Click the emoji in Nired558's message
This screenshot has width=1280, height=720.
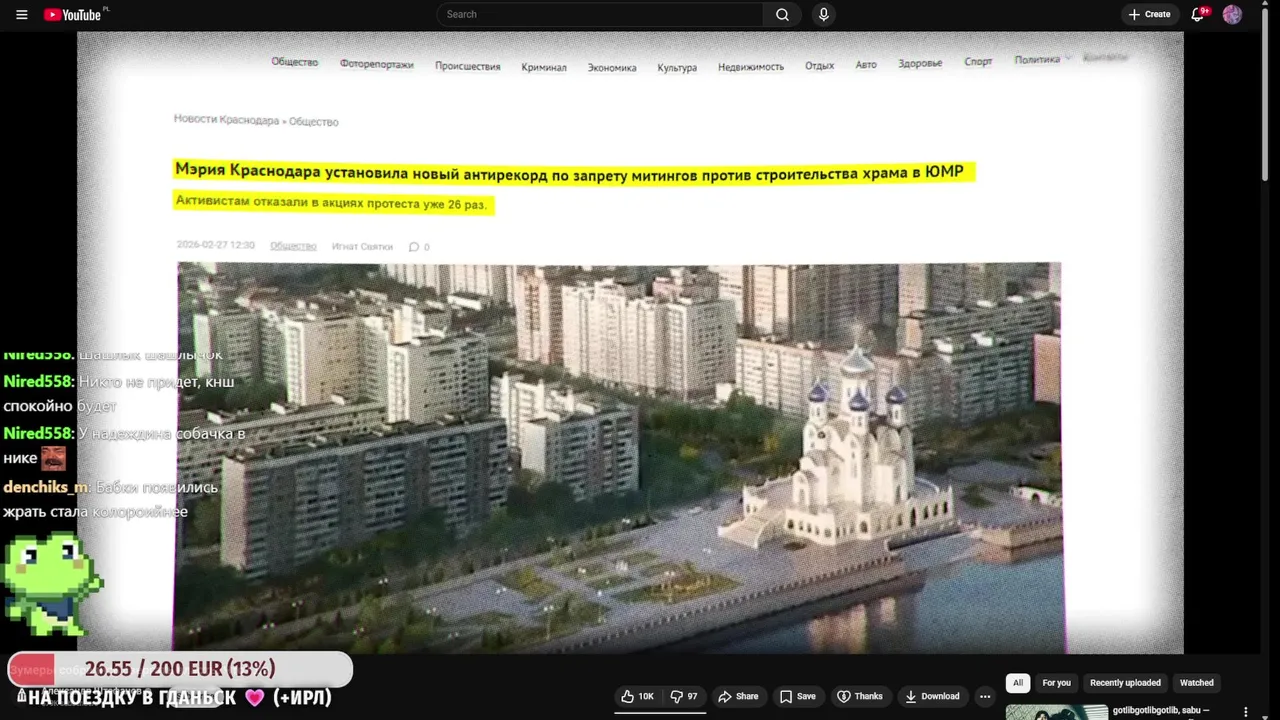point(54,458)
